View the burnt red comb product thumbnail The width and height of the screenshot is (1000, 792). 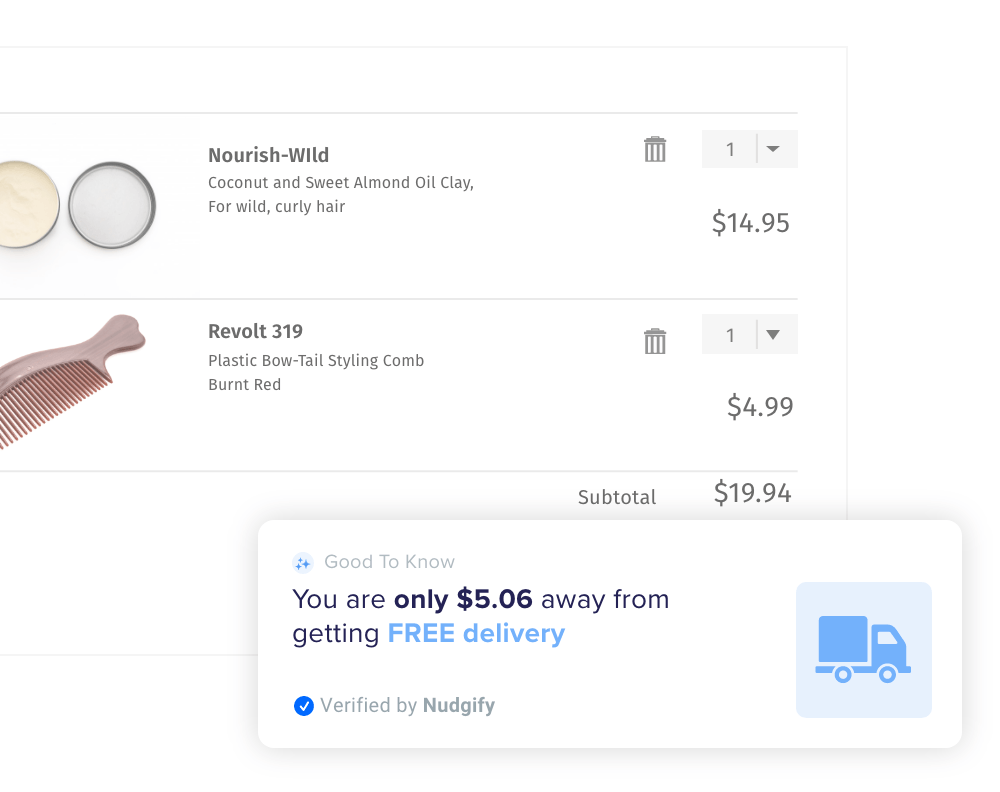(71, 381)
